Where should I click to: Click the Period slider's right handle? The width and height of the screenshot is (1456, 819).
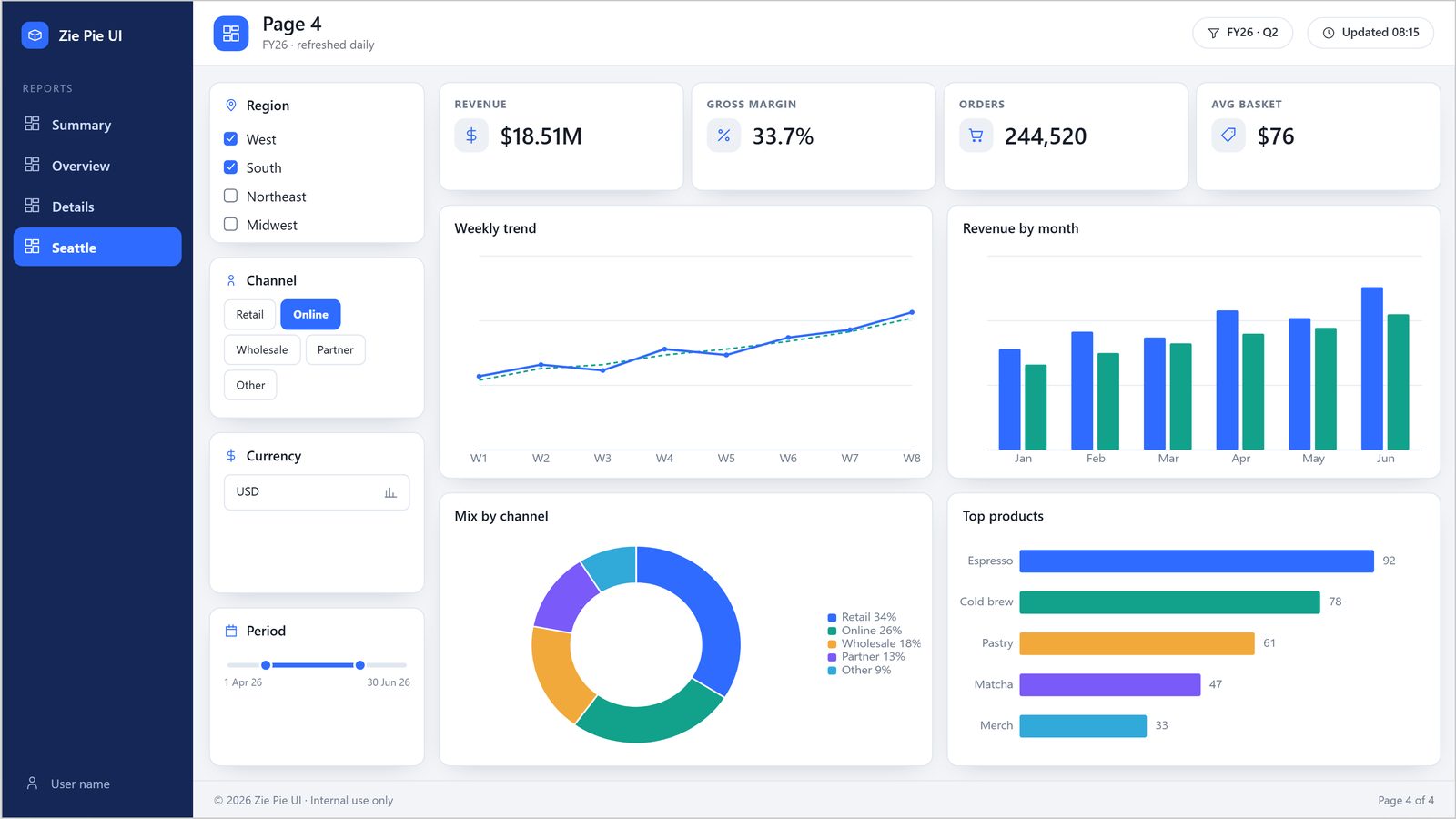click(360, 665)
